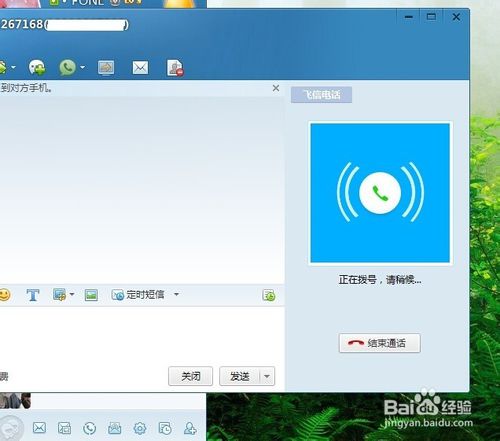Click the 正在拨号，请稍候... status text
Screen dimensions: 500x441
pyautogui.click(x=380, y=279)
